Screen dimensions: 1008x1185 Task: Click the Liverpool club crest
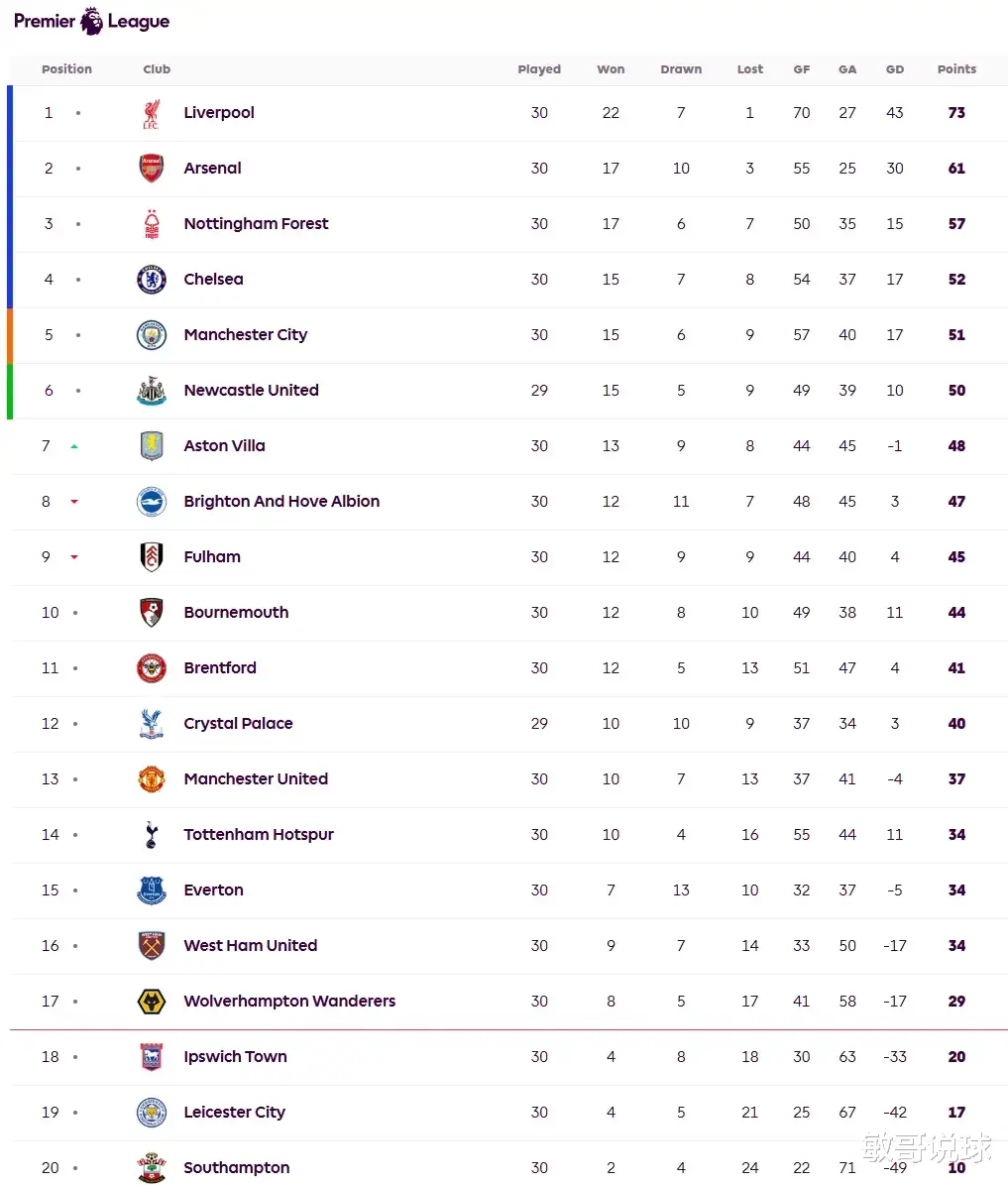(151, 113)
